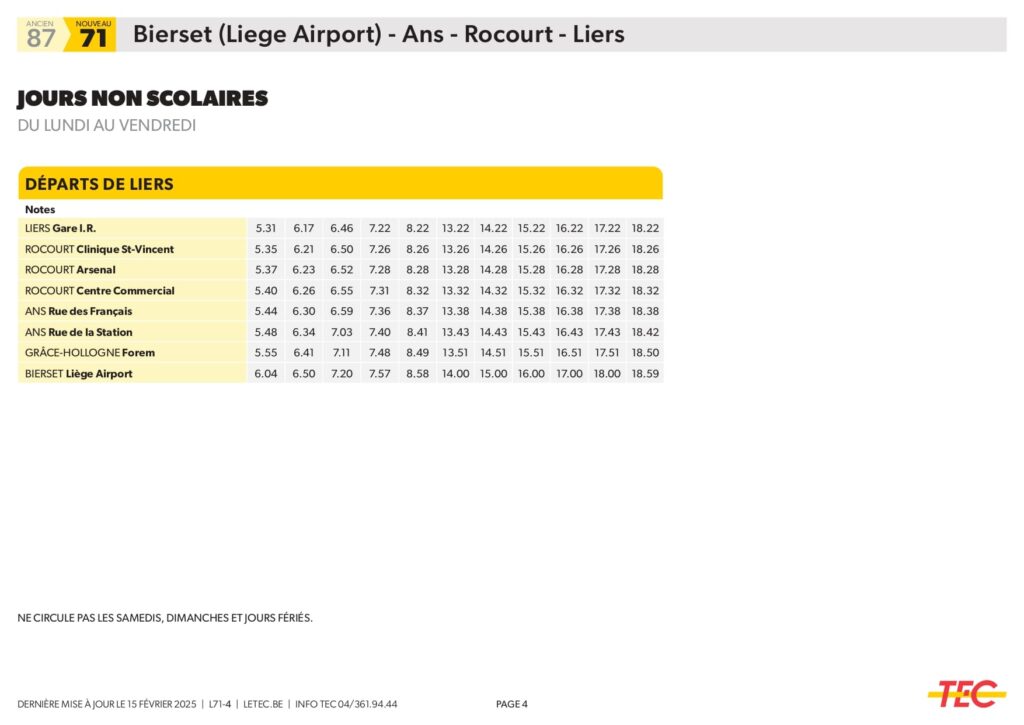The width and height of the screenshot is (1024, 725).
Task: Click the TEC logo
Action: pos(966,693)
